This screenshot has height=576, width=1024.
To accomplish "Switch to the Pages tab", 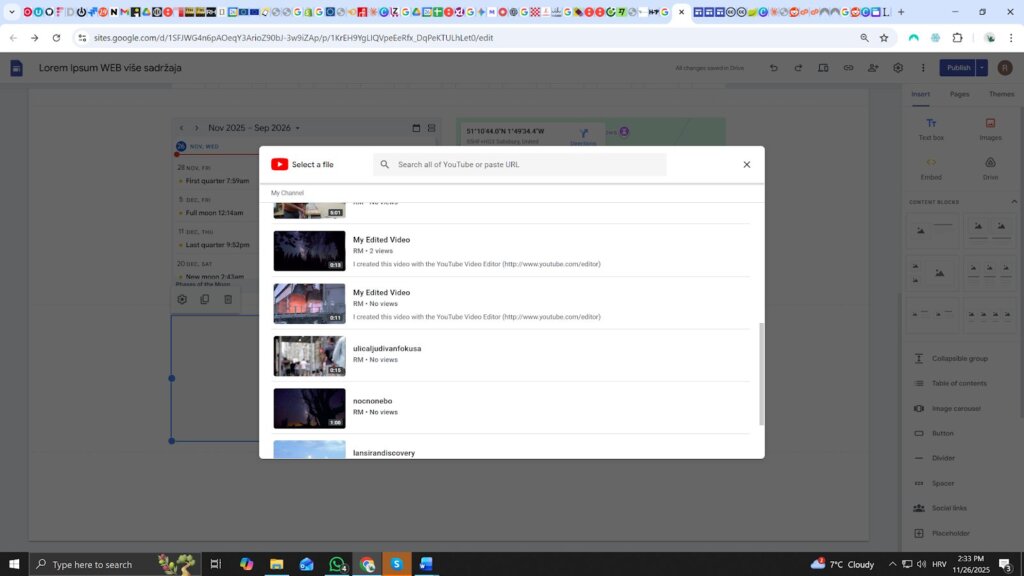I will pos(959,94).
